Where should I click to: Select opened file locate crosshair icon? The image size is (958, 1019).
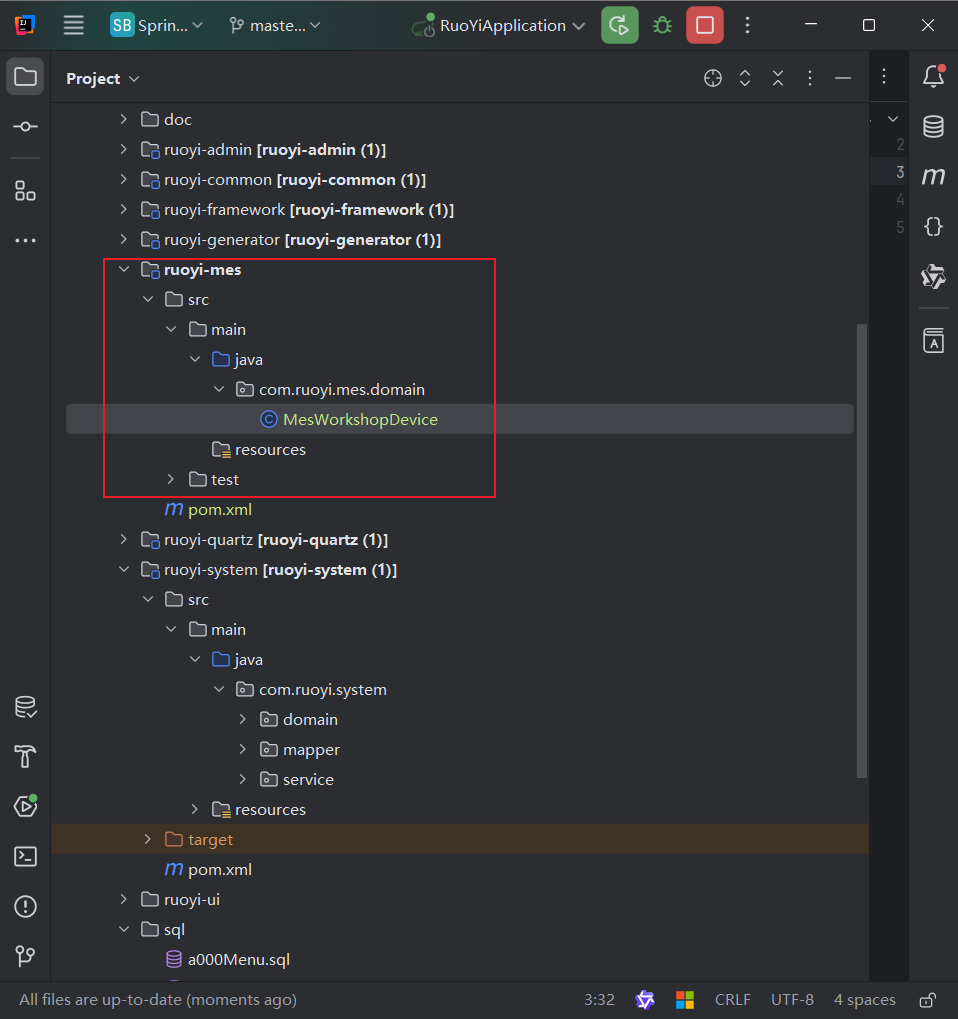click(x=713, y=79)
